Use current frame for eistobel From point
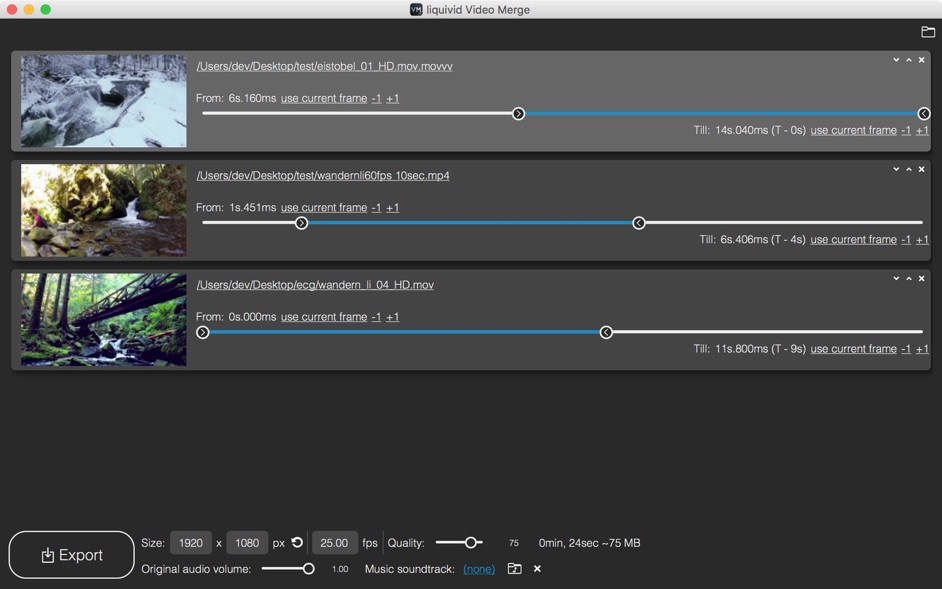 [324, 98]
